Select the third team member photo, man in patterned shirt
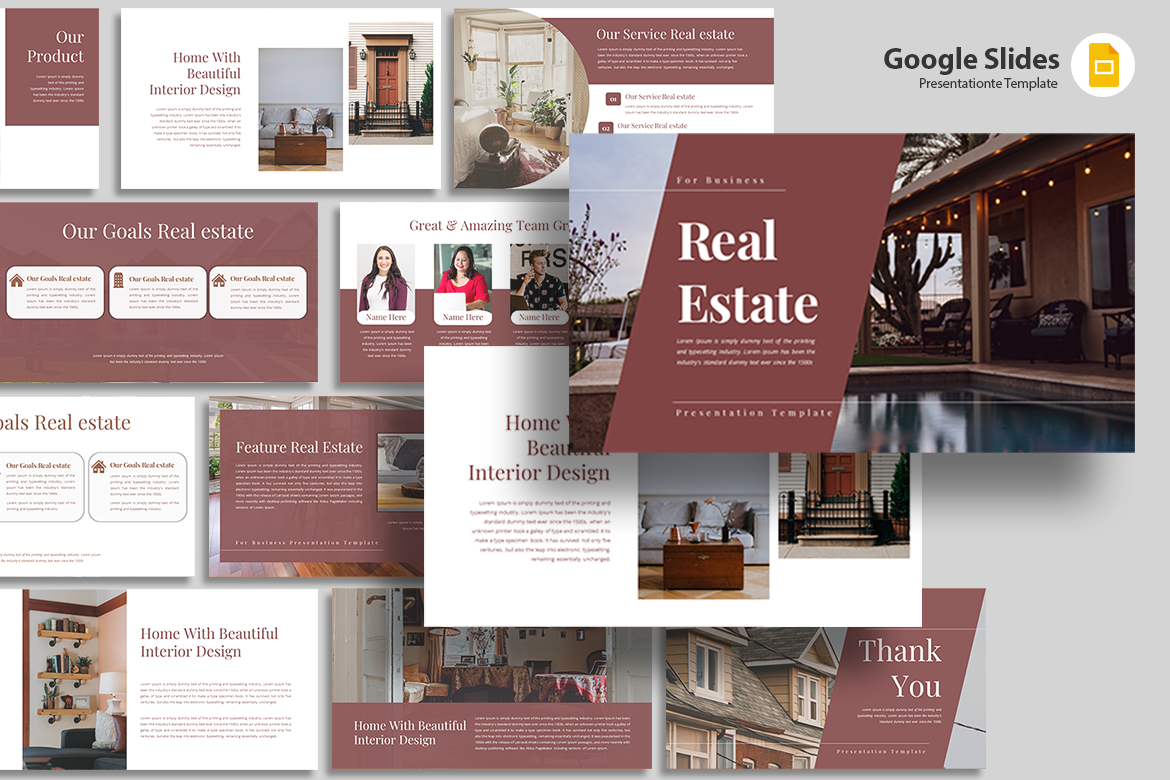 click(x=539, y=278)
